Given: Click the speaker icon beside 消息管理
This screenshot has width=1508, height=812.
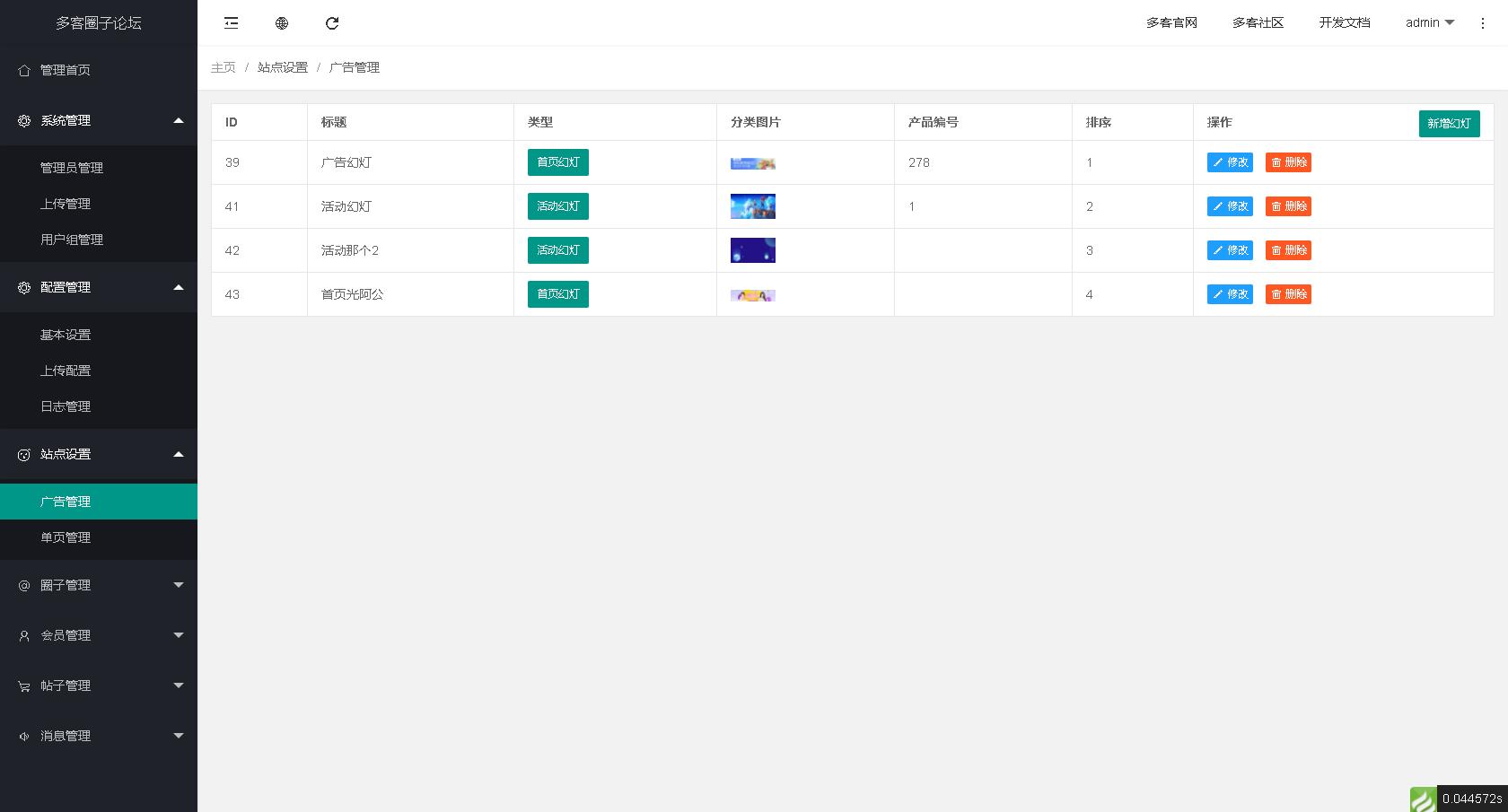Looking at the screenshot, I should point(24,736).
